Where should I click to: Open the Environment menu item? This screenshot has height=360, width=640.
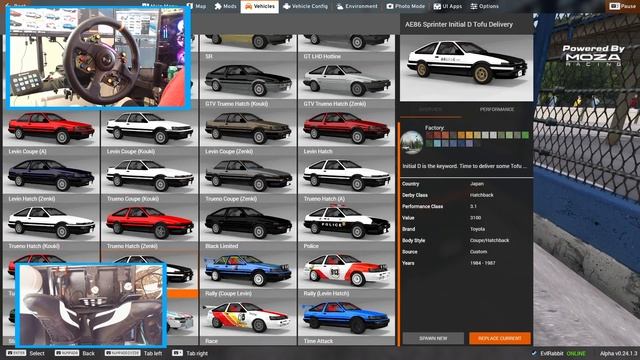(x=357, y=6)
